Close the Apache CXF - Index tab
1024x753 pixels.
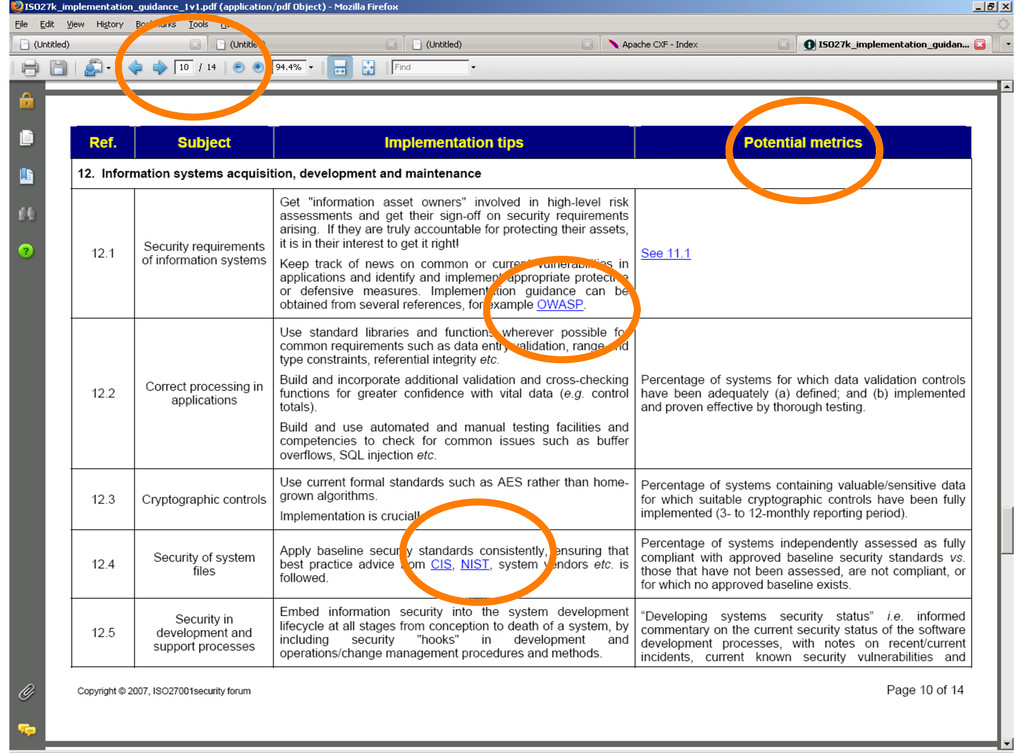coord(784,44)
